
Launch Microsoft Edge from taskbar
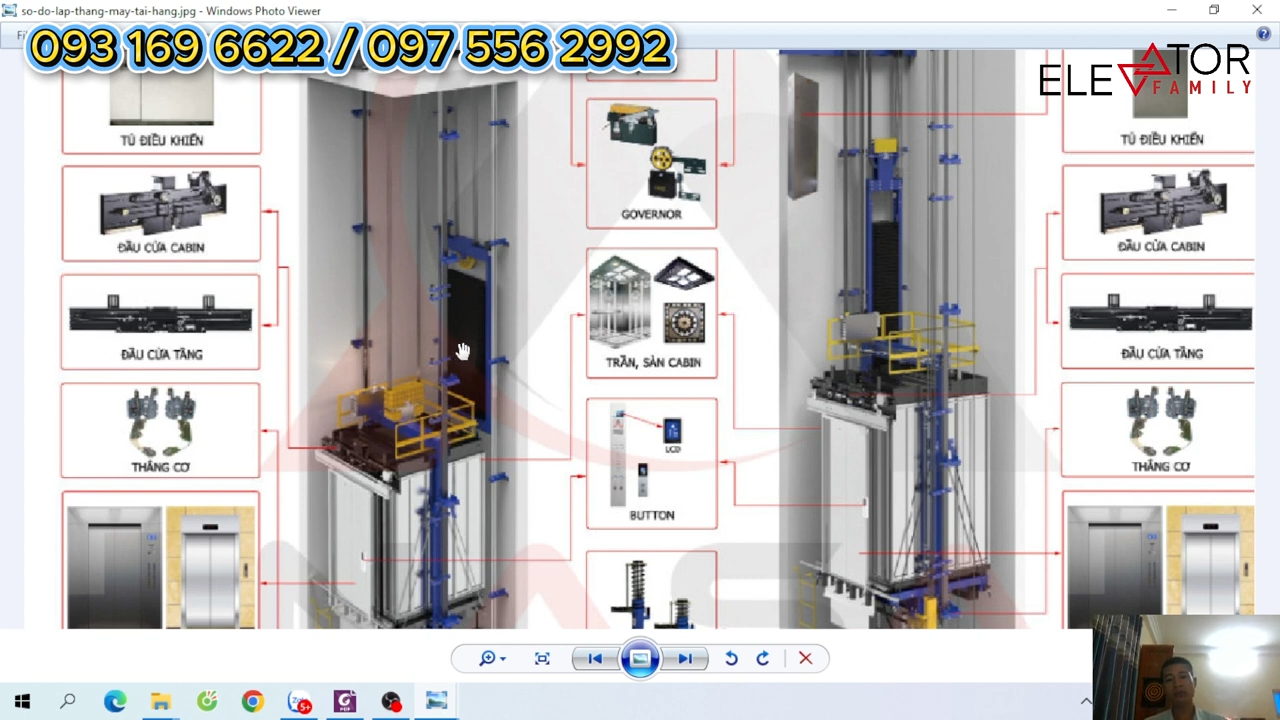(115, 701)
